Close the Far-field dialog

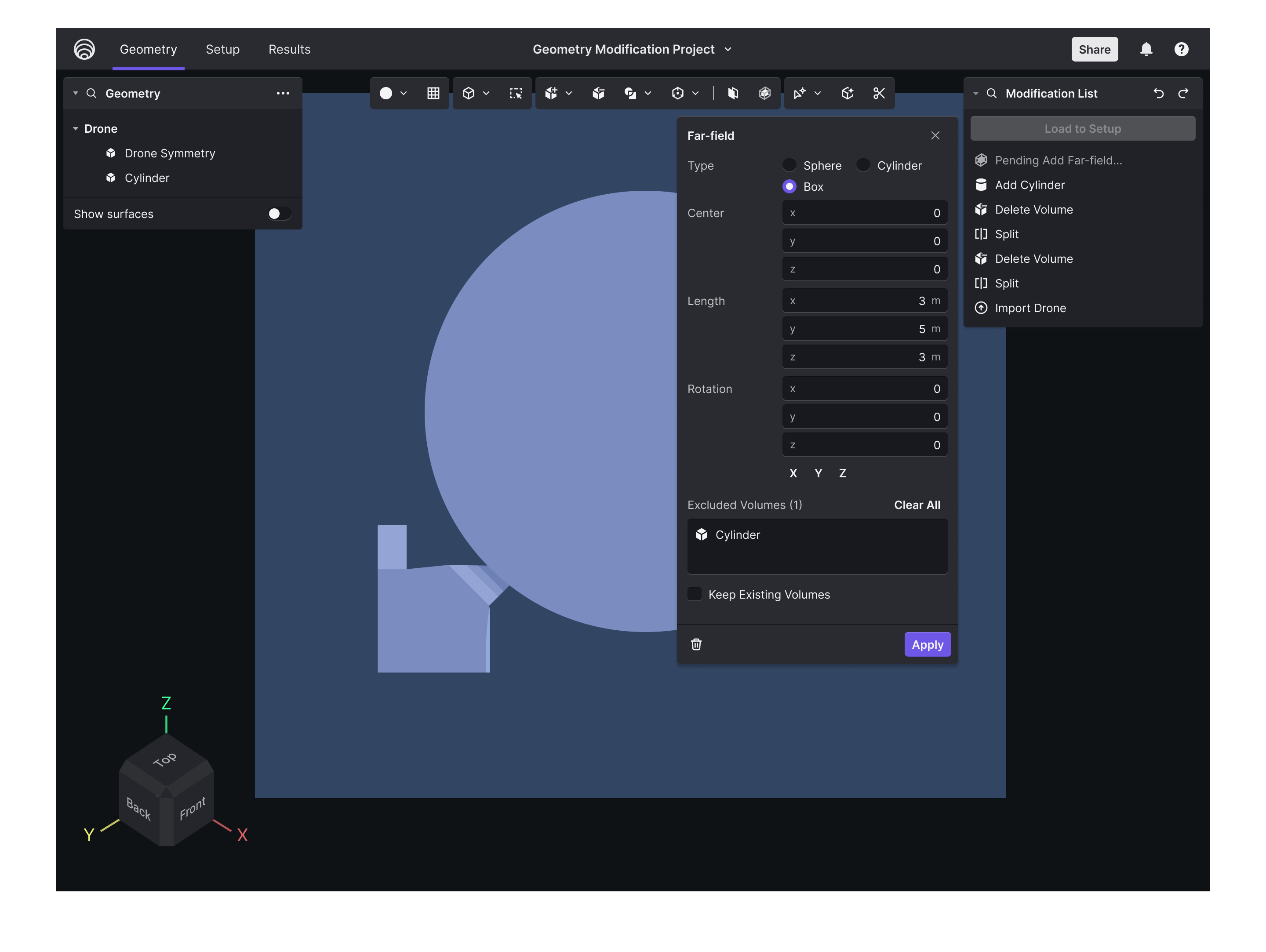pos(935,135)
